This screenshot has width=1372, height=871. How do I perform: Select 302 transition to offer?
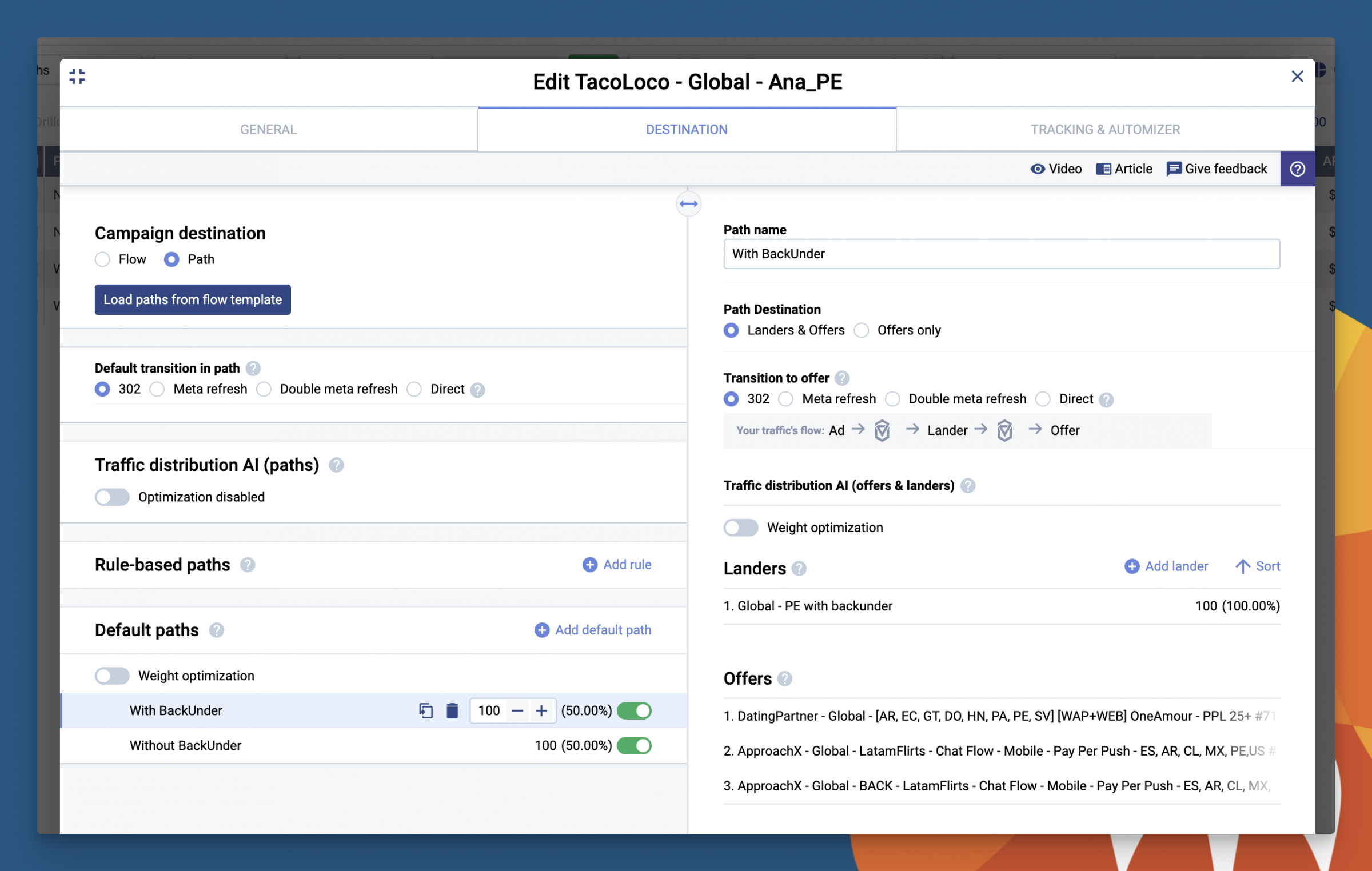click(x=731, y=399)
